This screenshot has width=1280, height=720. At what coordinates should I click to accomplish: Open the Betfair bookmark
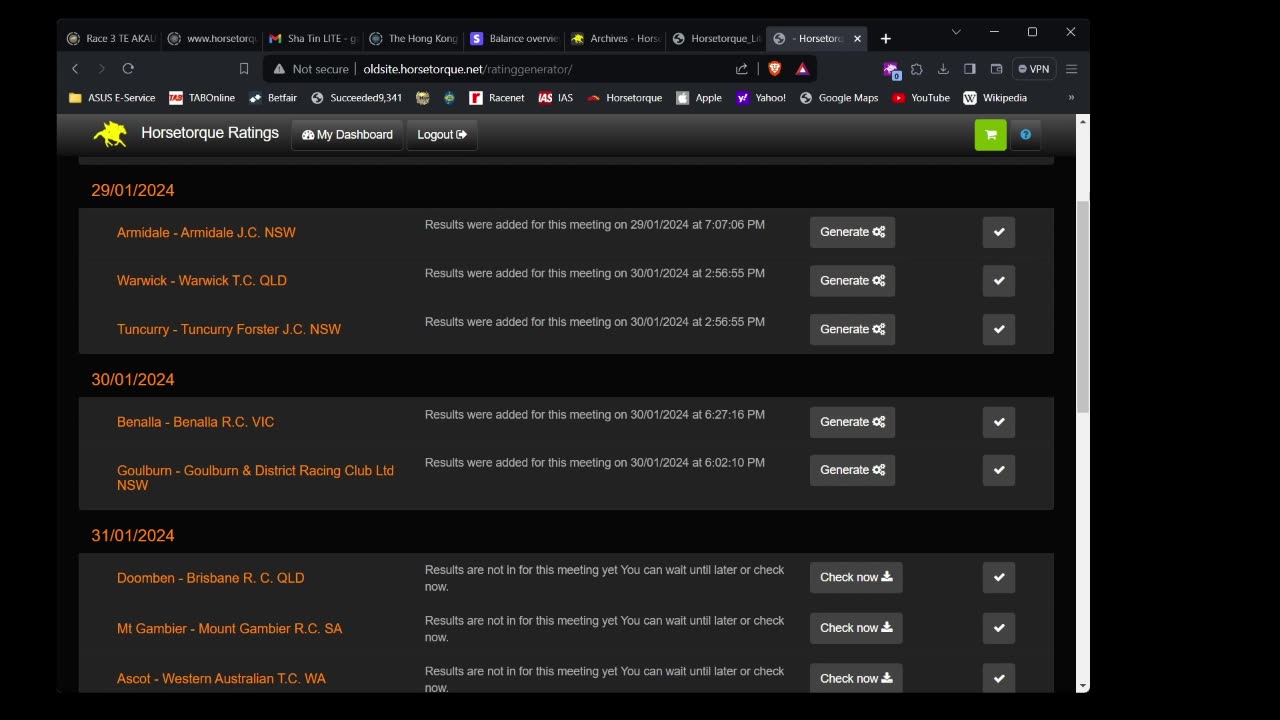(x=273, y=98)
